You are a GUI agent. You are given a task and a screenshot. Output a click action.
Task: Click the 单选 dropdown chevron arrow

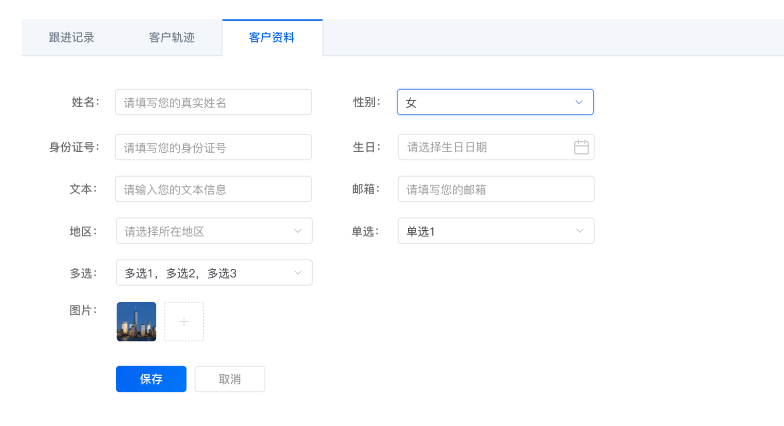579,231
